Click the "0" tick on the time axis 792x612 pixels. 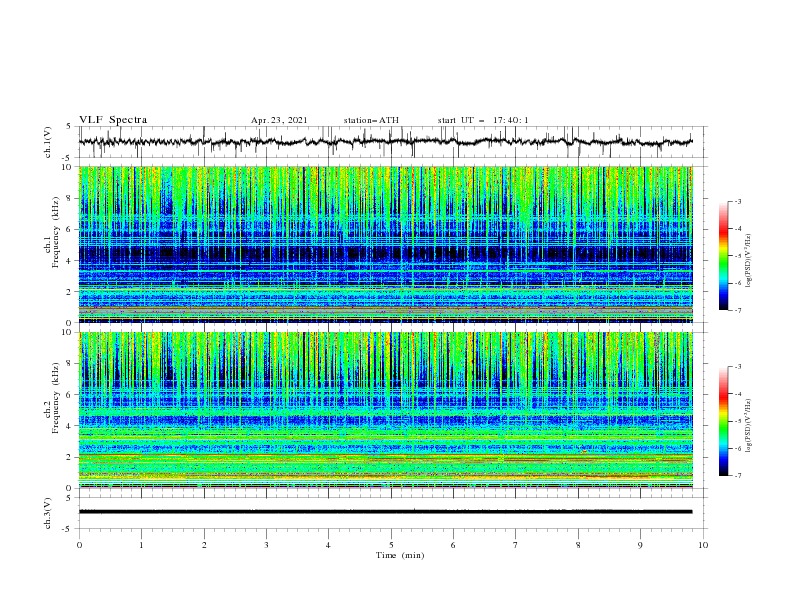(x=79, y=545)
